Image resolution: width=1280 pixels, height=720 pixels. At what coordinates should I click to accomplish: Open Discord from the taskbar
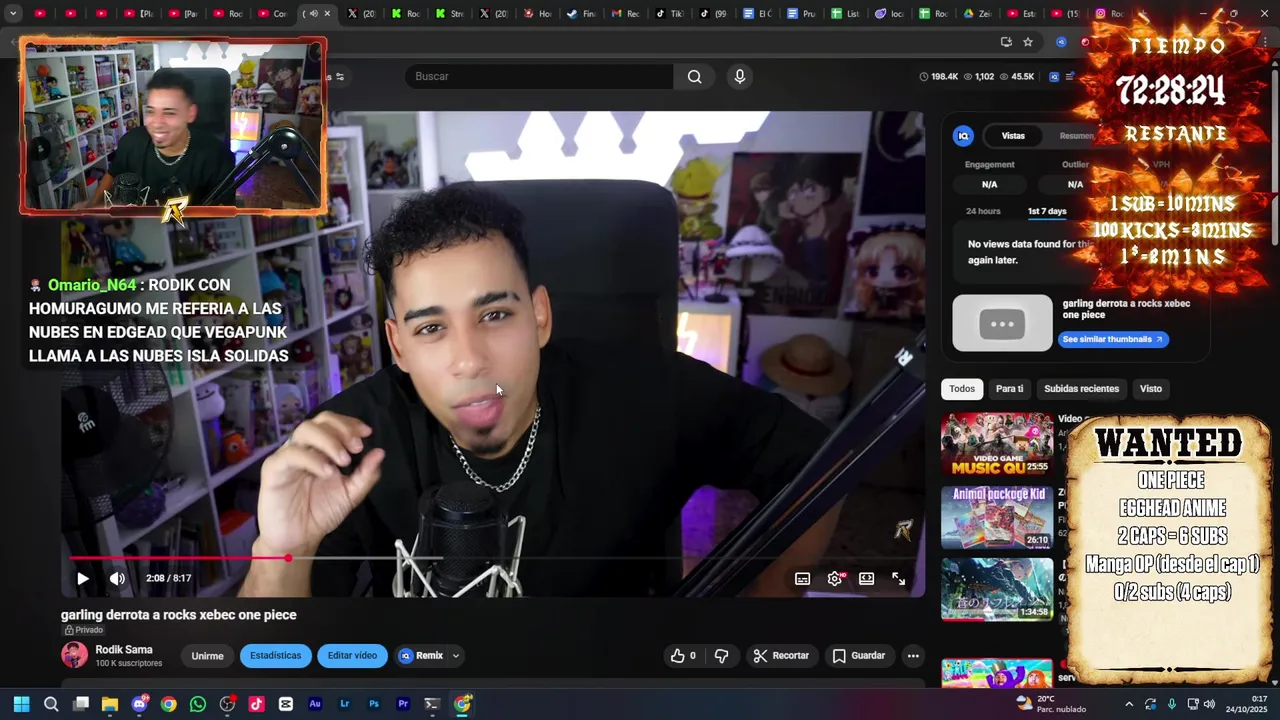tap(139, 704)
